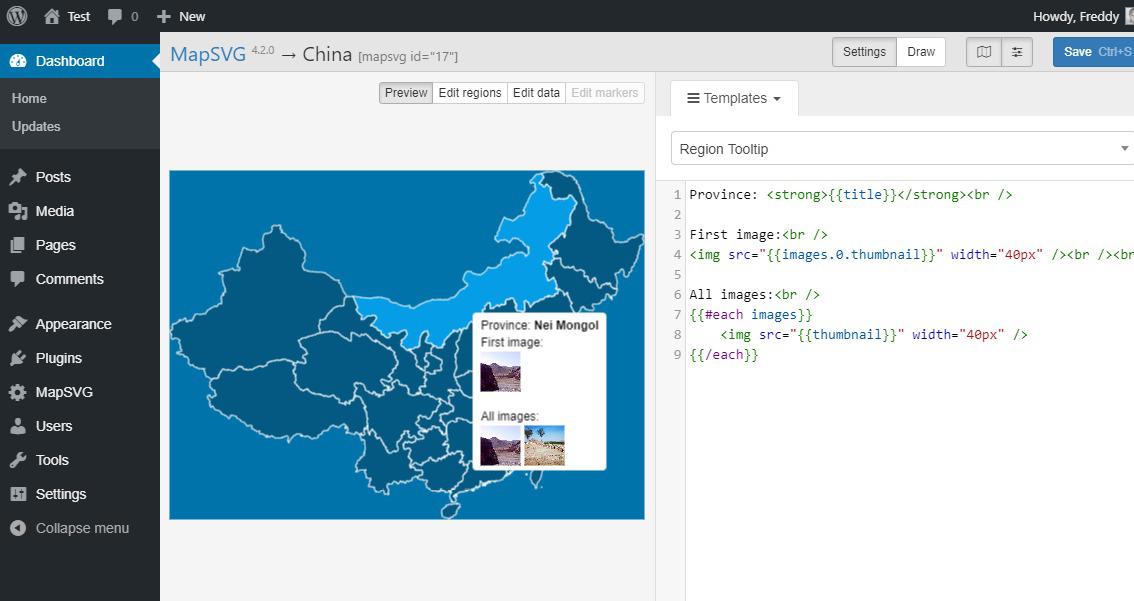Image resolution: width=1134 pixels, height=601 pixels.
Task: Click the Tools wrench icon
Action: pyautogui.click(x=18, y=460)
